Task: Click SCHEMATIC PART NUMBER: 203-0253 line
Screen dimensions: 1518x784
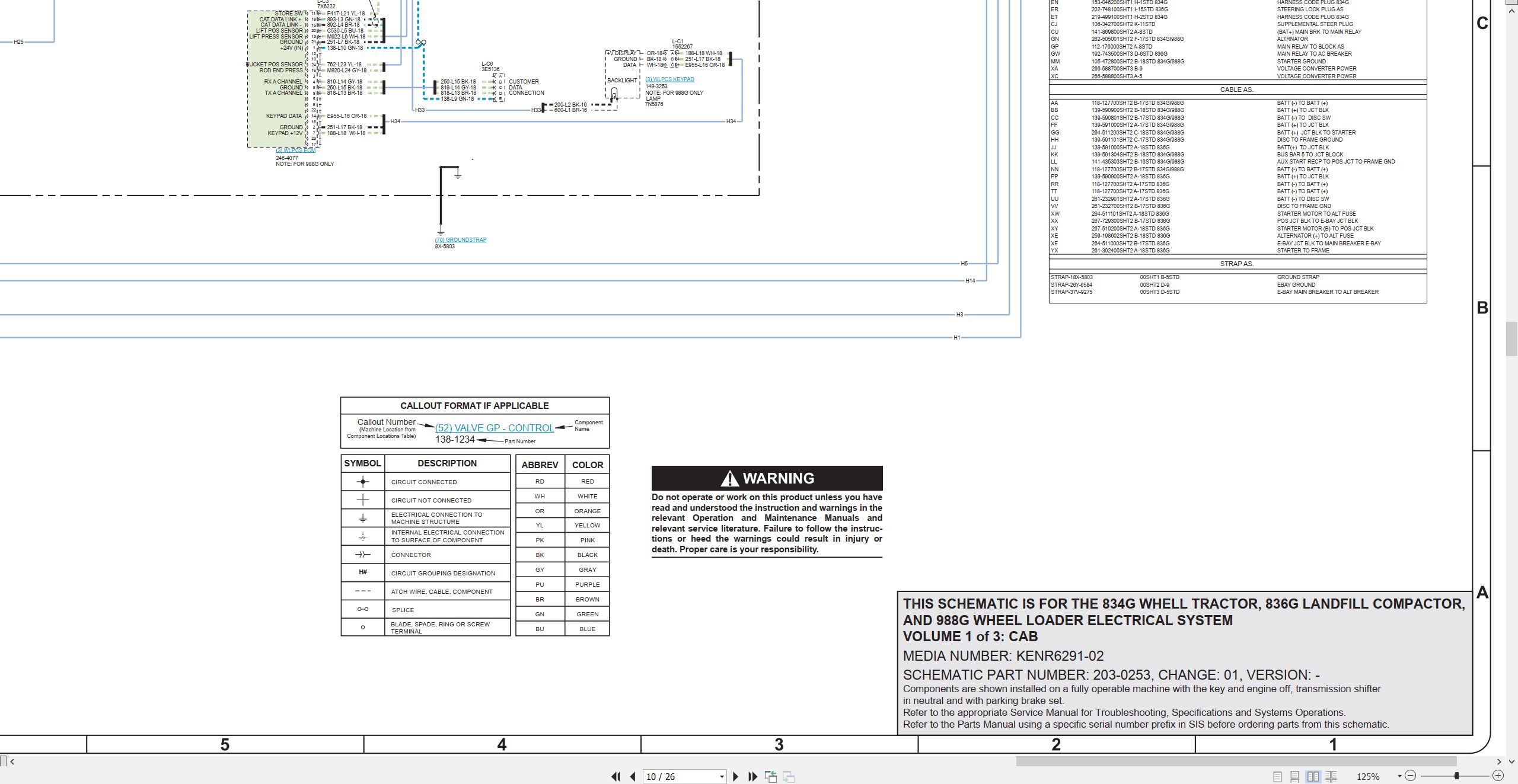Action: click(1111, 675)
